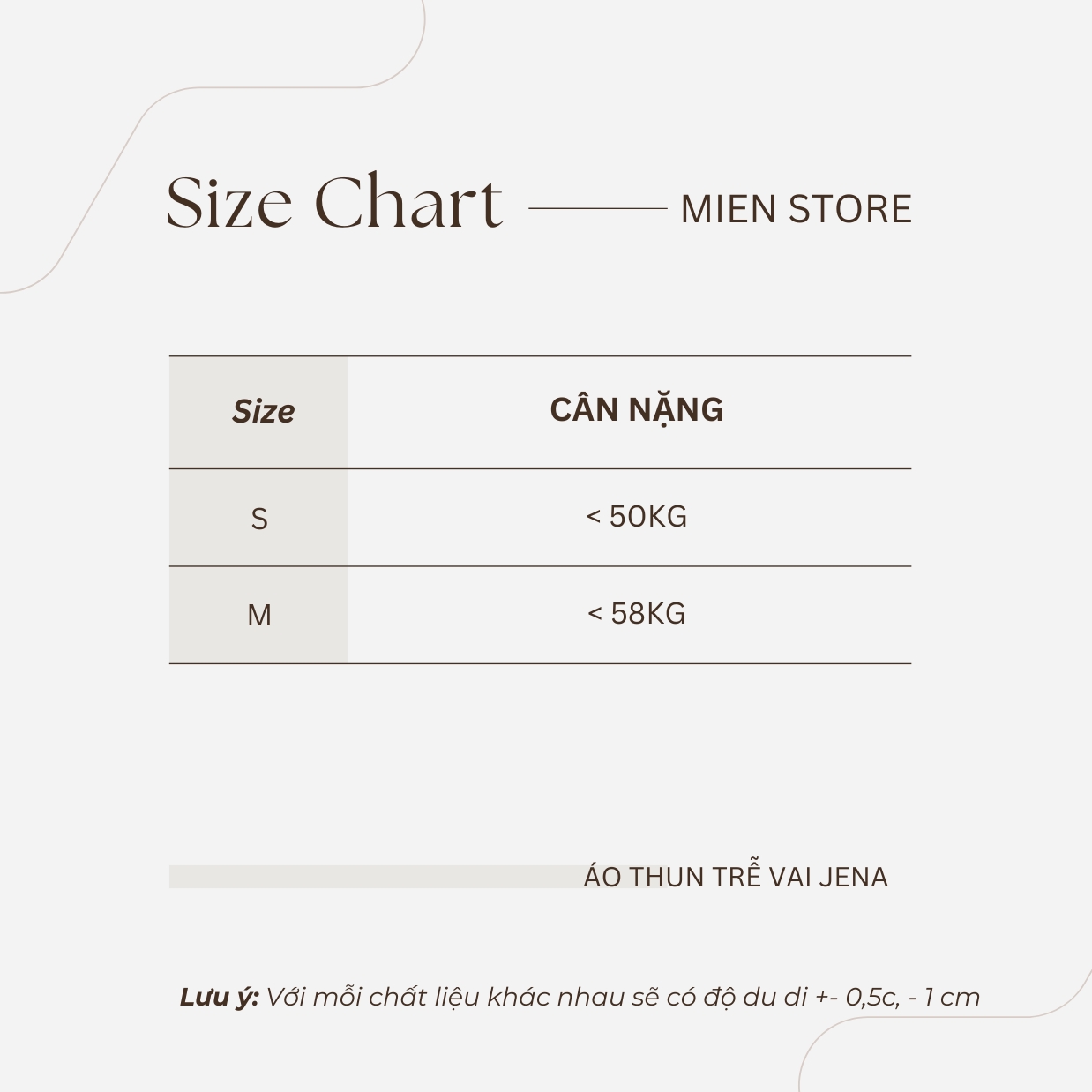This screenshot has height=1092, width=1092.
Task: Click the word "Size" in the large heading
Action: [228, 204]
